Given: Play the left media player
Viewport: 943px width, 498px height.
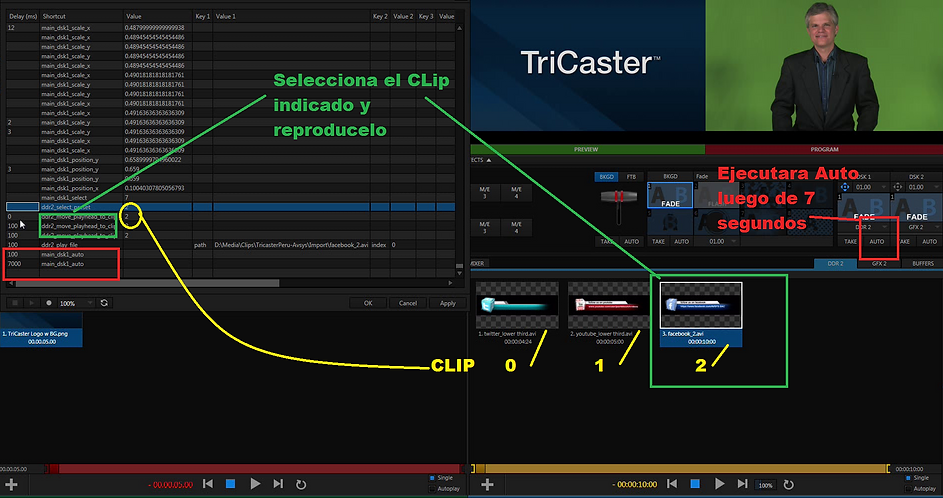Looking at the screenshot, I should pos(255,484).
